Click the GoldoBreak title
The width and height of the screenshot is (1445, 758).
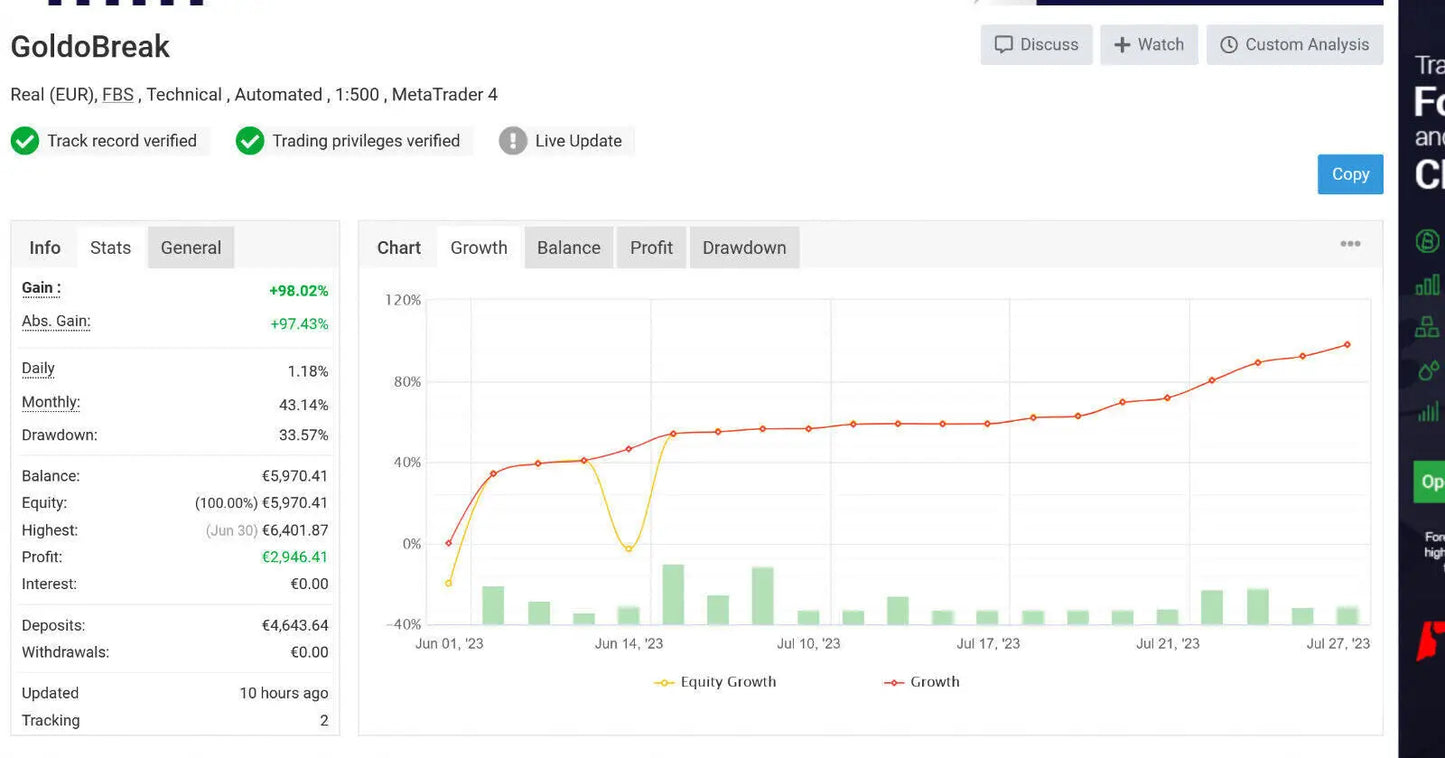pyautogui.click(x=90, y=47)
